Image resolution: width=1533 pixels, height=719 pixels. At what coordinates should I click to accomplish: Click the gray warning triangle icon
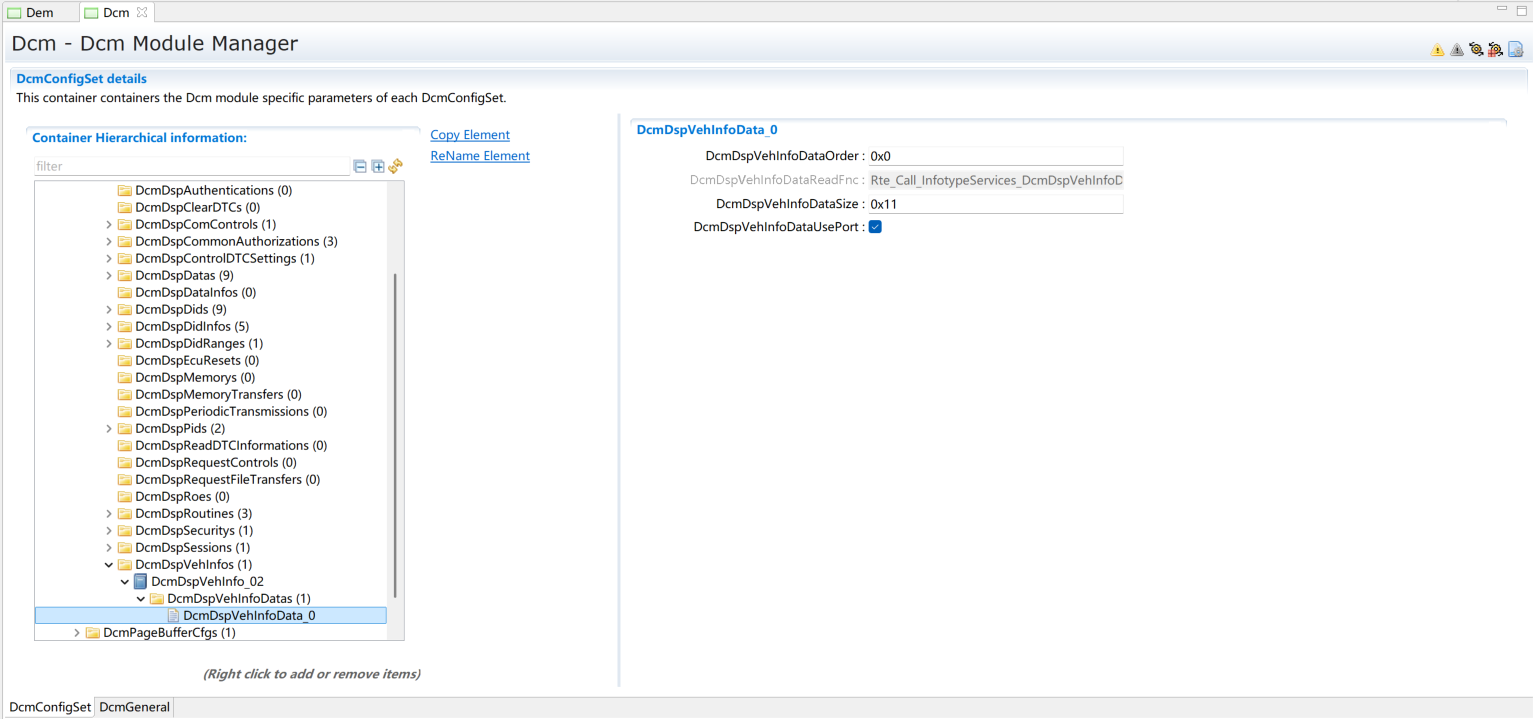(1456, 50)
